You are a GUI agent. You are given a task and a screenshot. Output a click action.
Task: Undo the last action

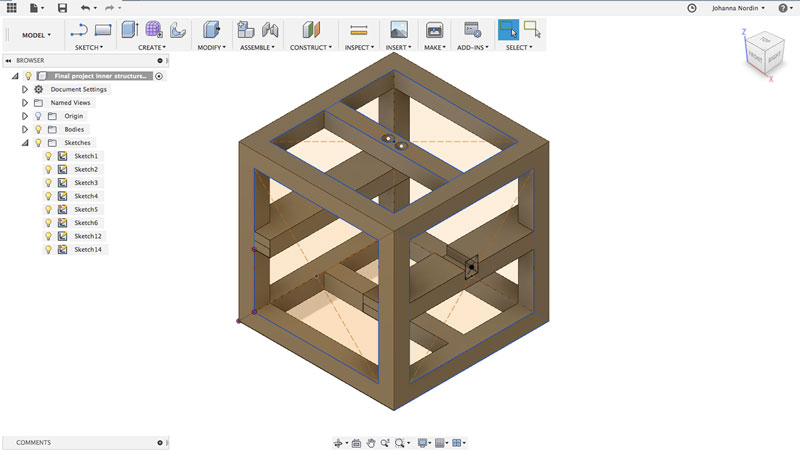point(85,8)
